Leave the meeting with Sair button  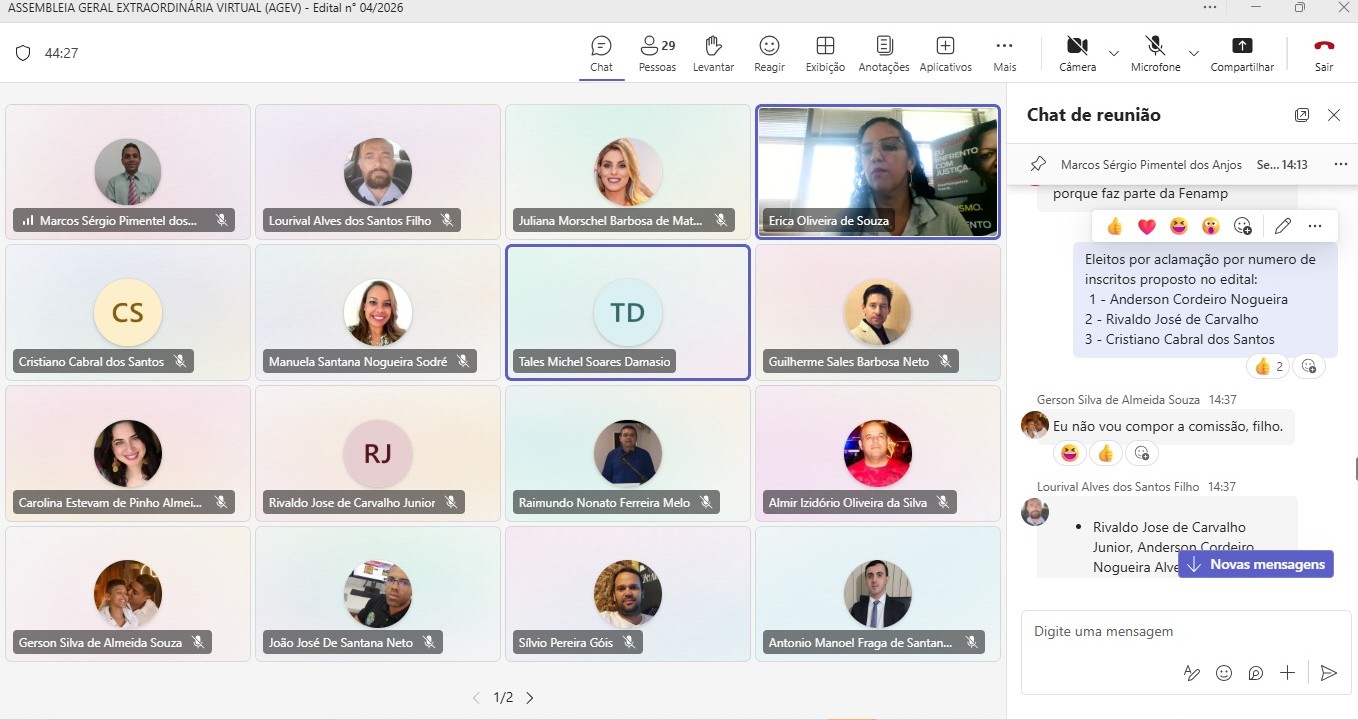click(x=1324, y=53)
